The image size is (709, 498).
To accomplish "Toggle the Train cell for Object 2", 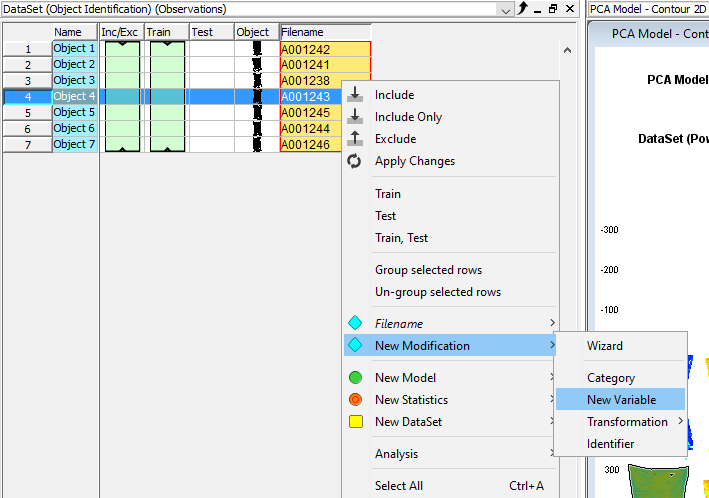I will click(x=167, y=65).
